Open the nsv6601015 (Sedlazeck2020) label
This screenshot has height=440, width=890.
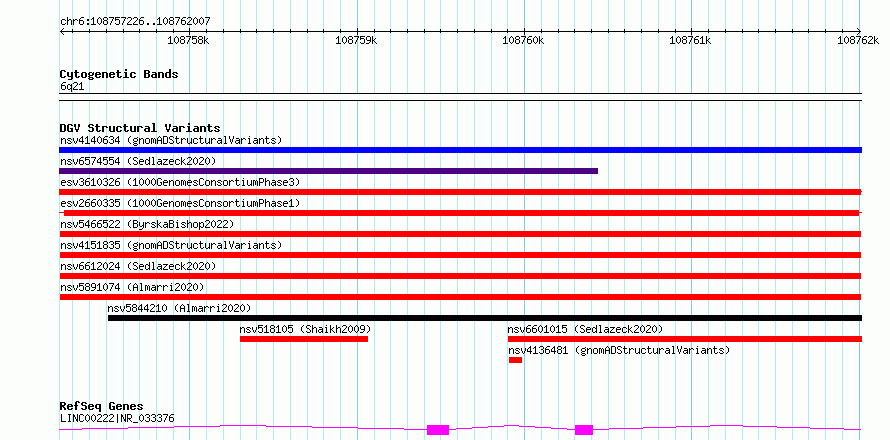[x=585, y=329]
